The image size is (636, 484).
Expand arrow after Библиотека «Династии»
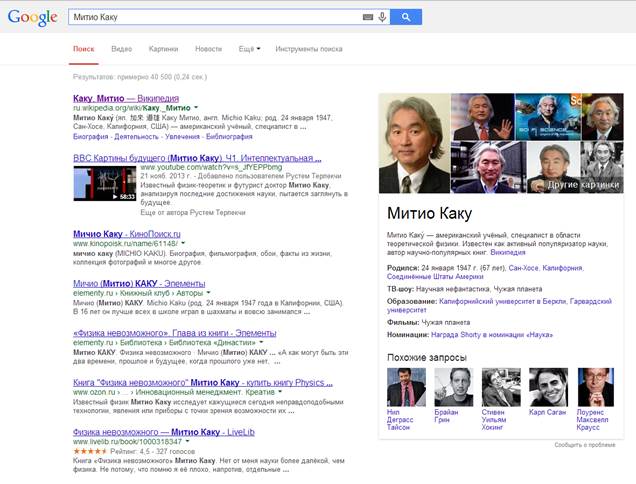point(261,342)
